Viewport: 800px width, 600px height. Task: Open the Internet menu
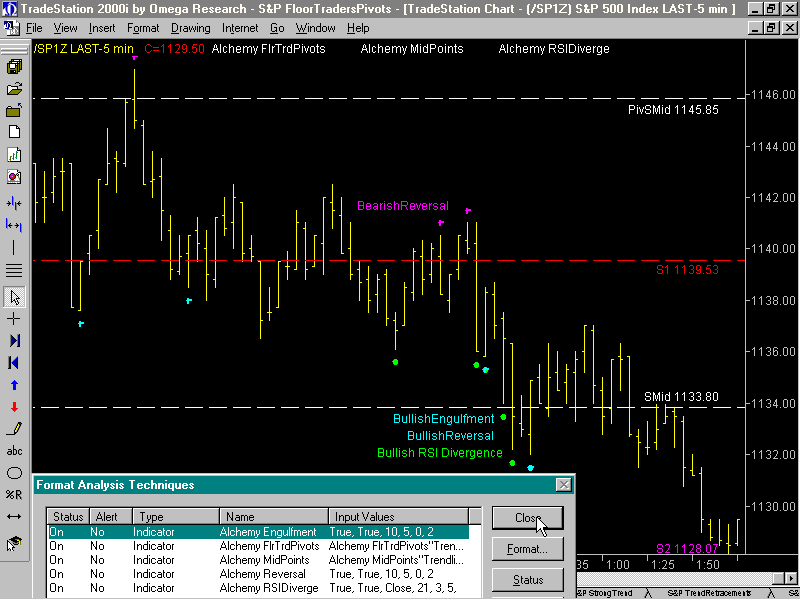click(x=240, y=28)
